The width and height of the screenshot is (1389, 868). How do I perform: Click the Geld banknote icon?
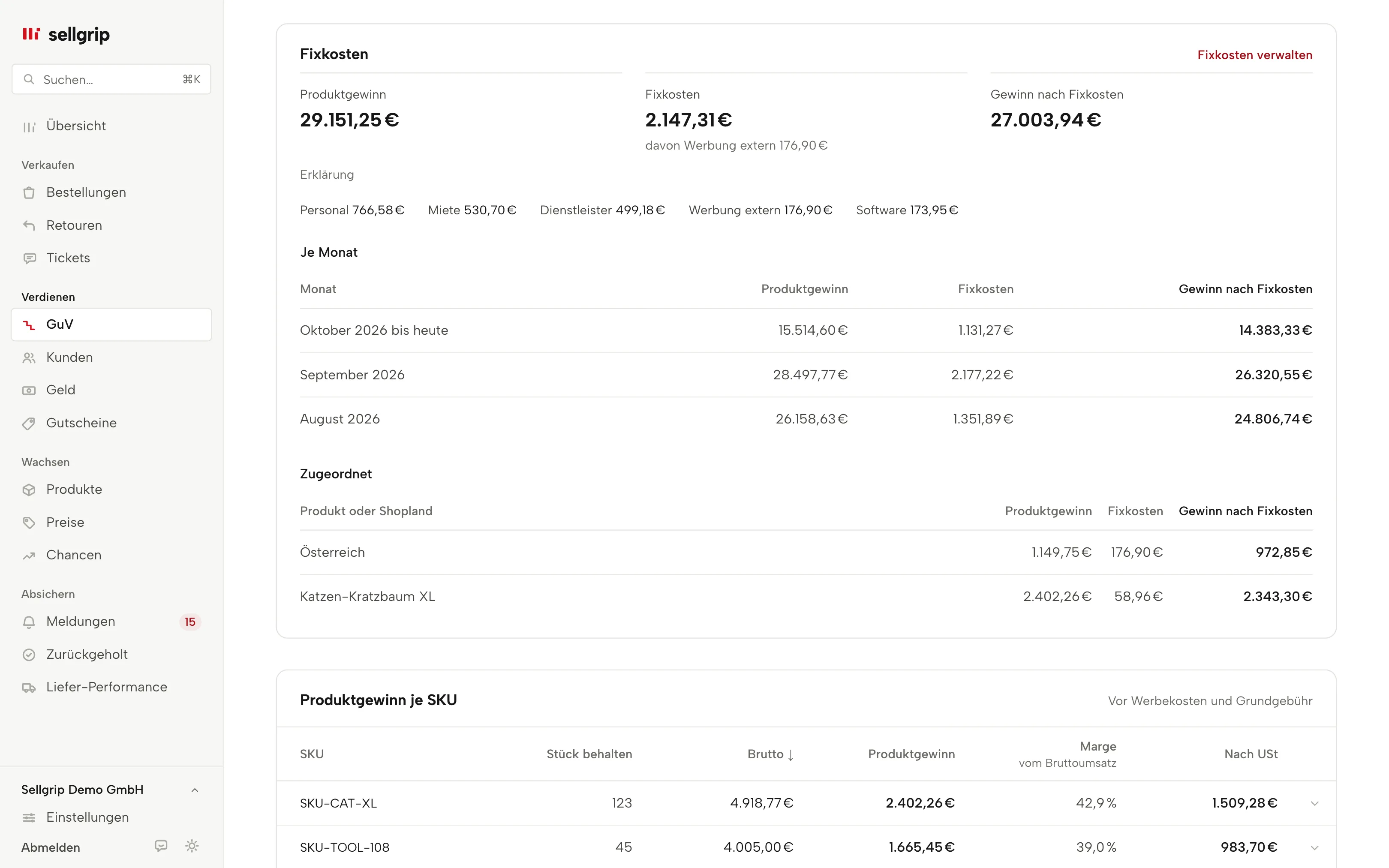[29, 390]
